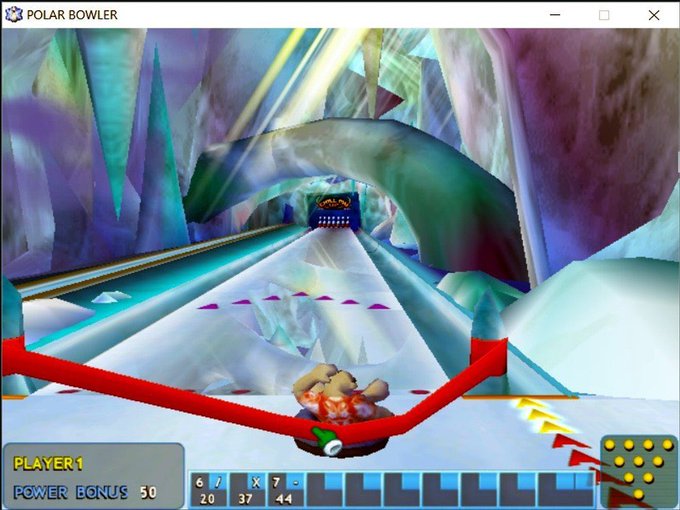Click the first ball score 6
The width and height of the screenshot is (680, 510).
tap(199, 482)
